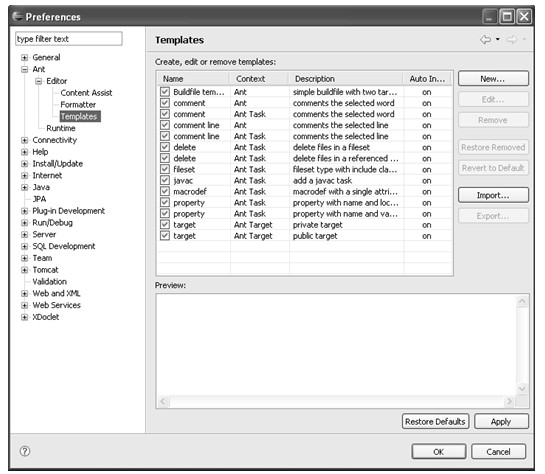Toggle checkbox for 'delete files in a fileset'
Screen dimensions: 545x474
tap(165, 147)
